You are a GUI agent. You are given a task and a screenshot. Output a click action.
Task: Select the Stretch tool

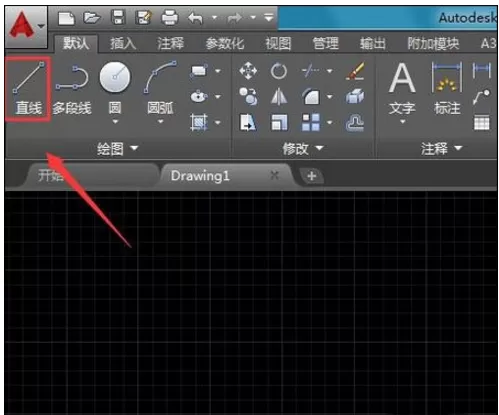(248, 122)
